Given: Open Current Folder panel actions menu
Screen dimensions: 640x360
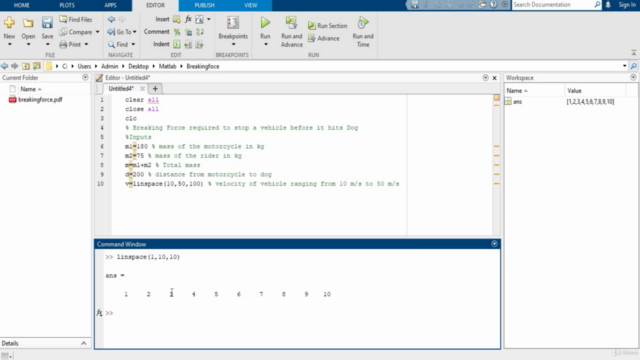Looking at the screenshot, I should click(85, 78).
